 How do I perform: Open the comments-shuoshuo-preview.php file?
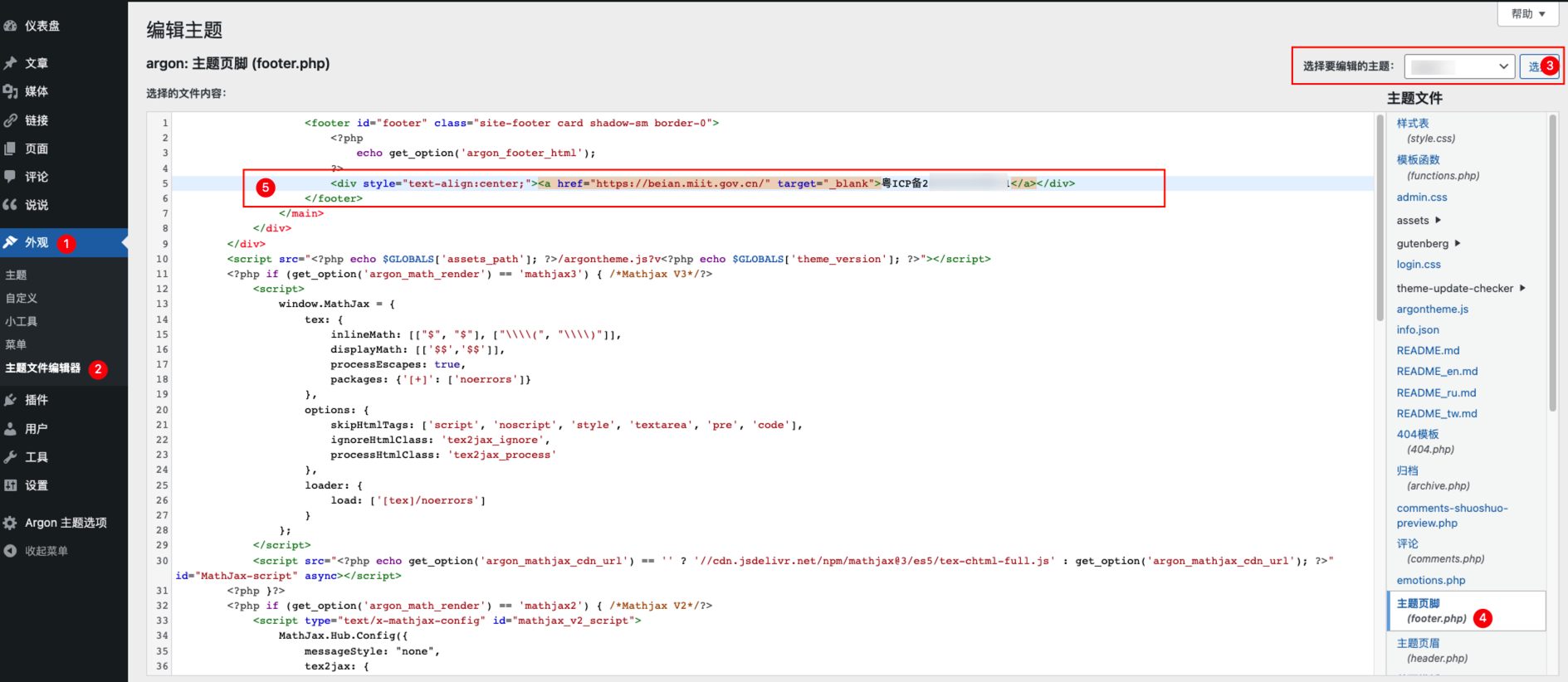click(x=1452, y=515)
